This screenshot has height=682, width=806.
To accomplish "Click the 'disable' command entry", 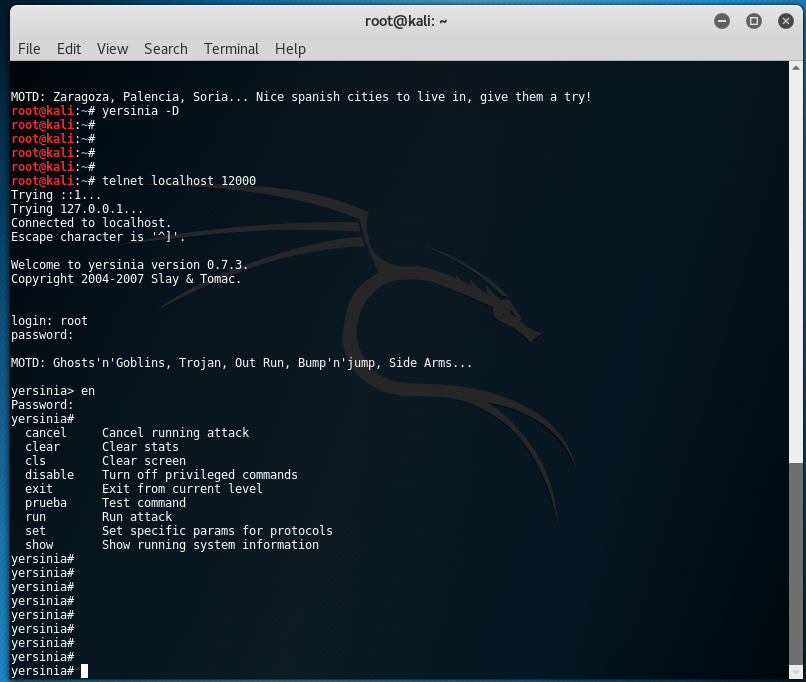I will 49,474.
